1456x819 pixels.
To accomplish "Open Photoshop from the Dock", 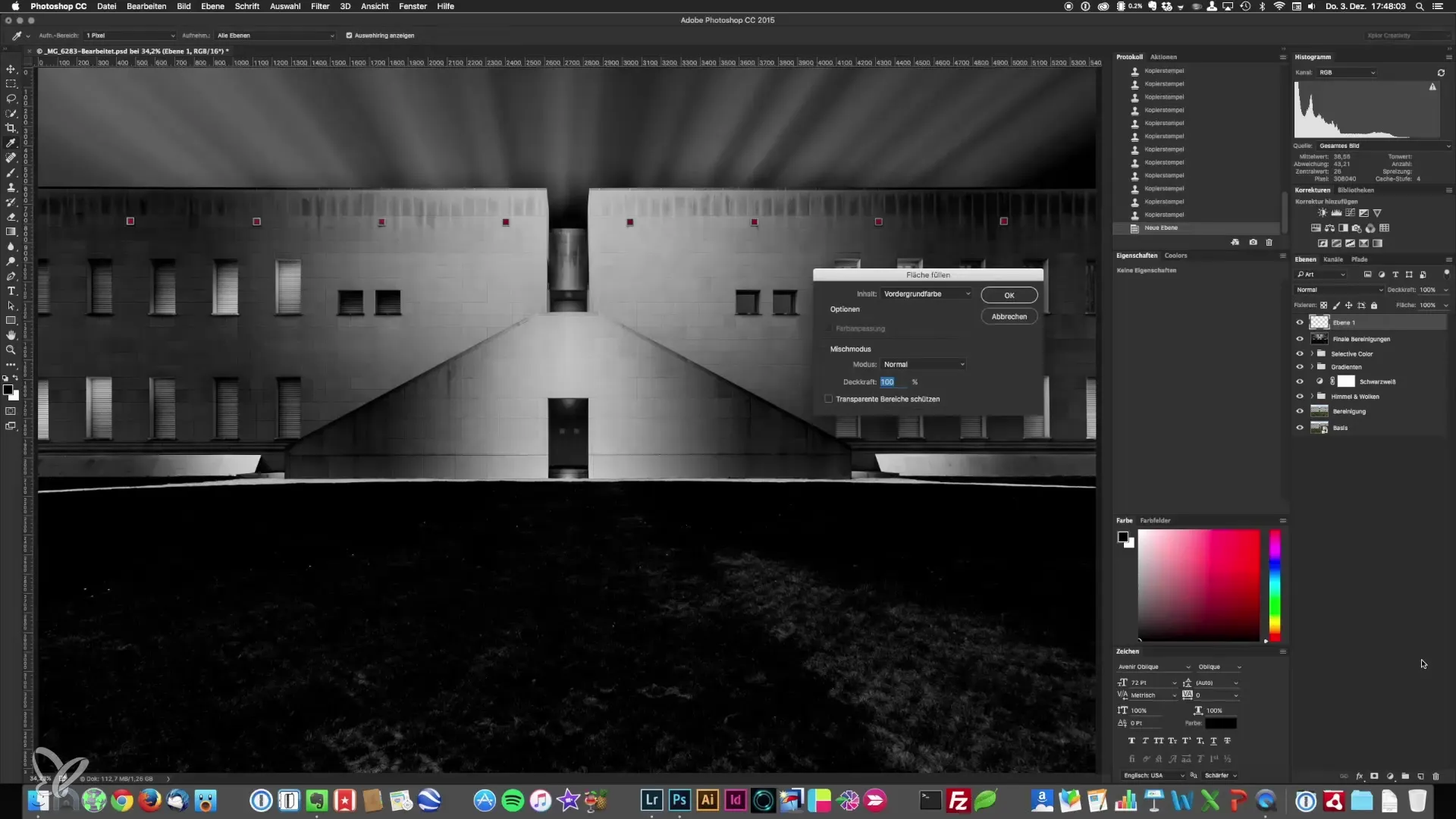I will tap(679, 800).
